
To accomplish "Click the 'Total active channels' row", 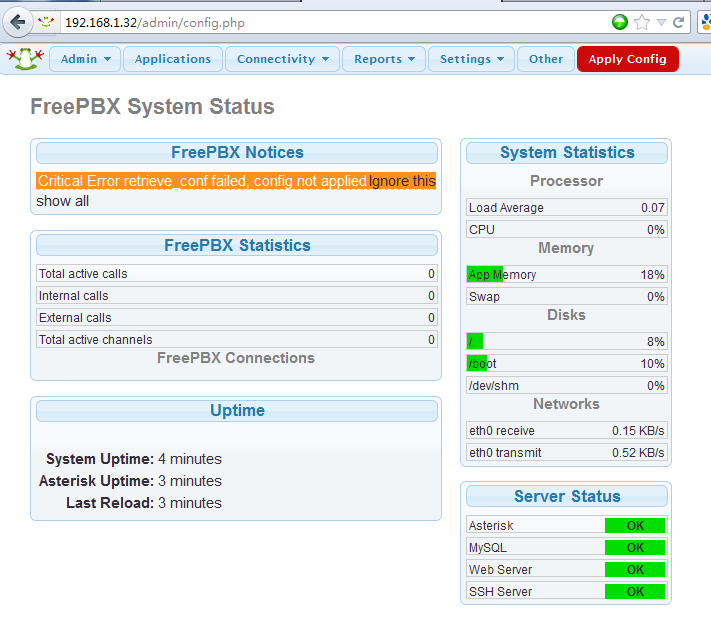I will pos(237,340).
